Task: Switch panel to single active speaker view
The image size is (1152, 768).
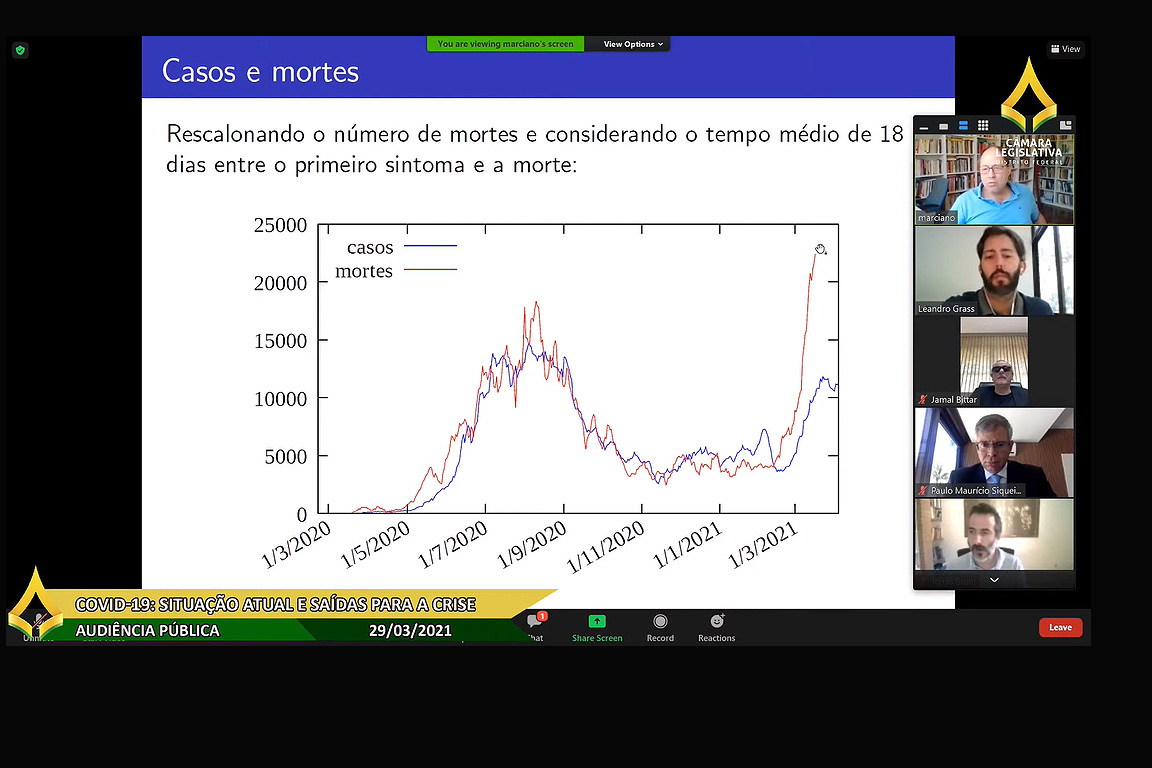Action: click(x=943, y=126)
